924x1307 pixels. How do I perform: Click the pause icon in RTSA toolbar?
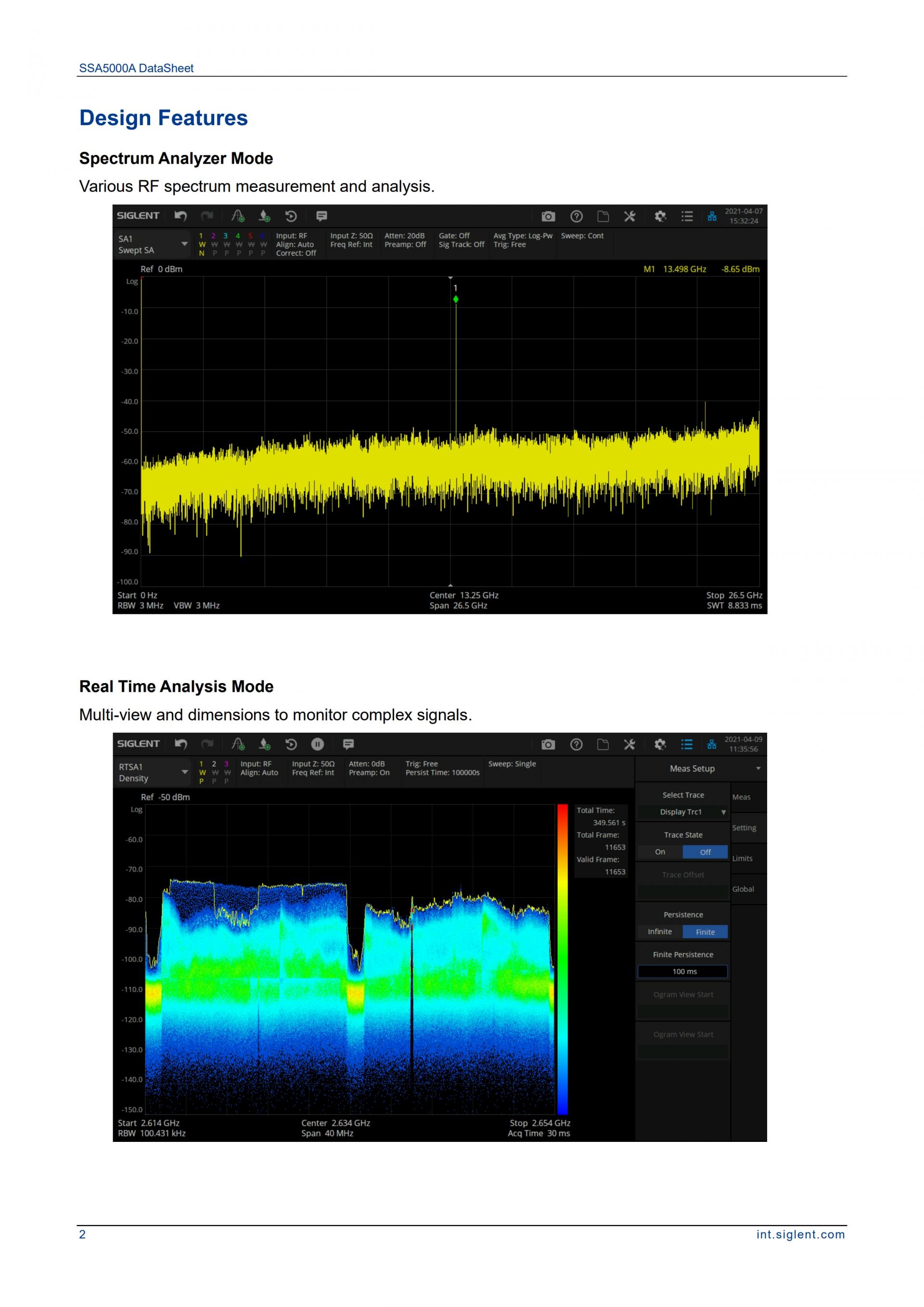318,744
